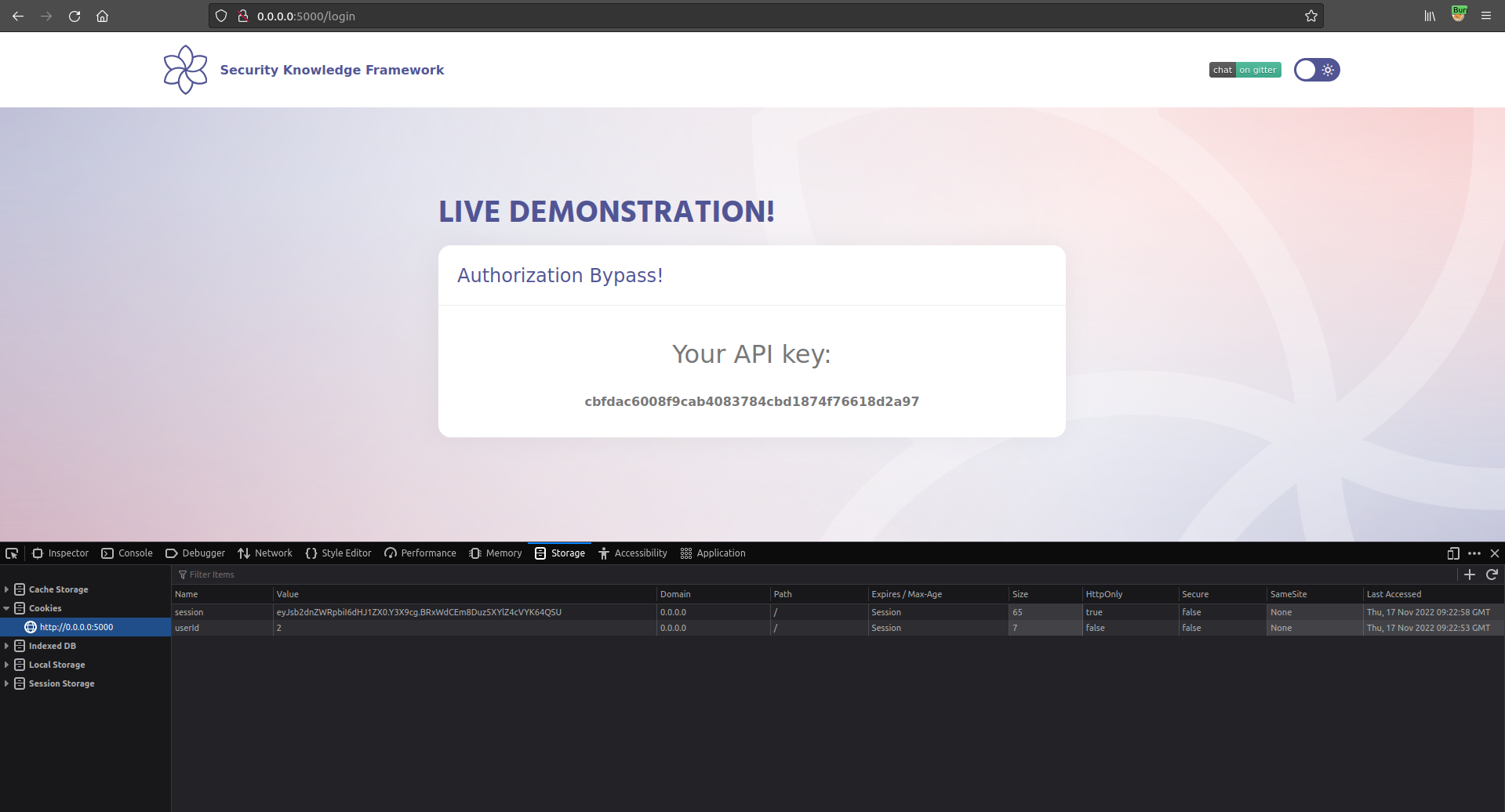1505x812 pixels.
Task: Open the Debugger tab
Action: (x=195, y=553)
